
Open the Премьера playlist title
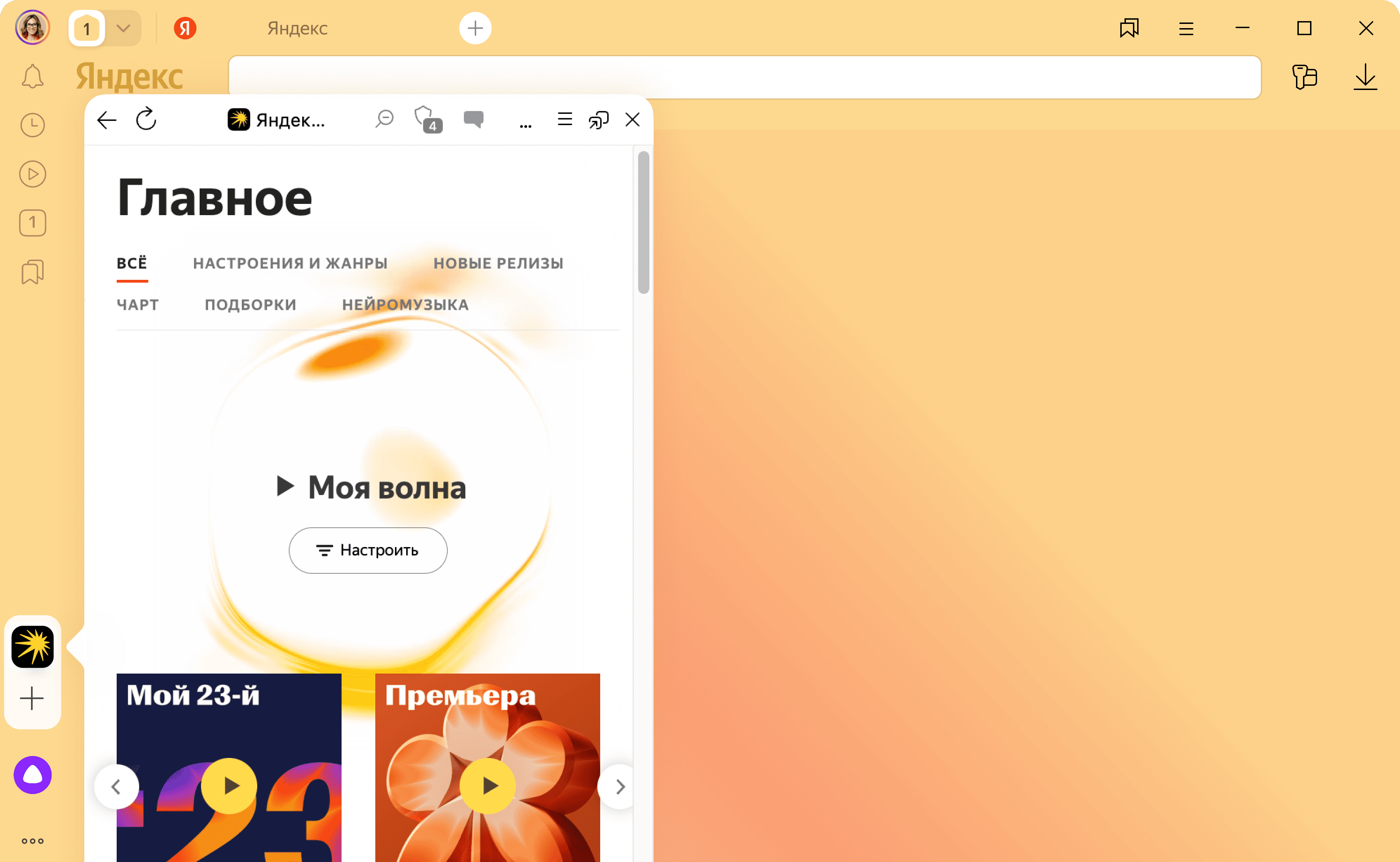coord(461,696)
